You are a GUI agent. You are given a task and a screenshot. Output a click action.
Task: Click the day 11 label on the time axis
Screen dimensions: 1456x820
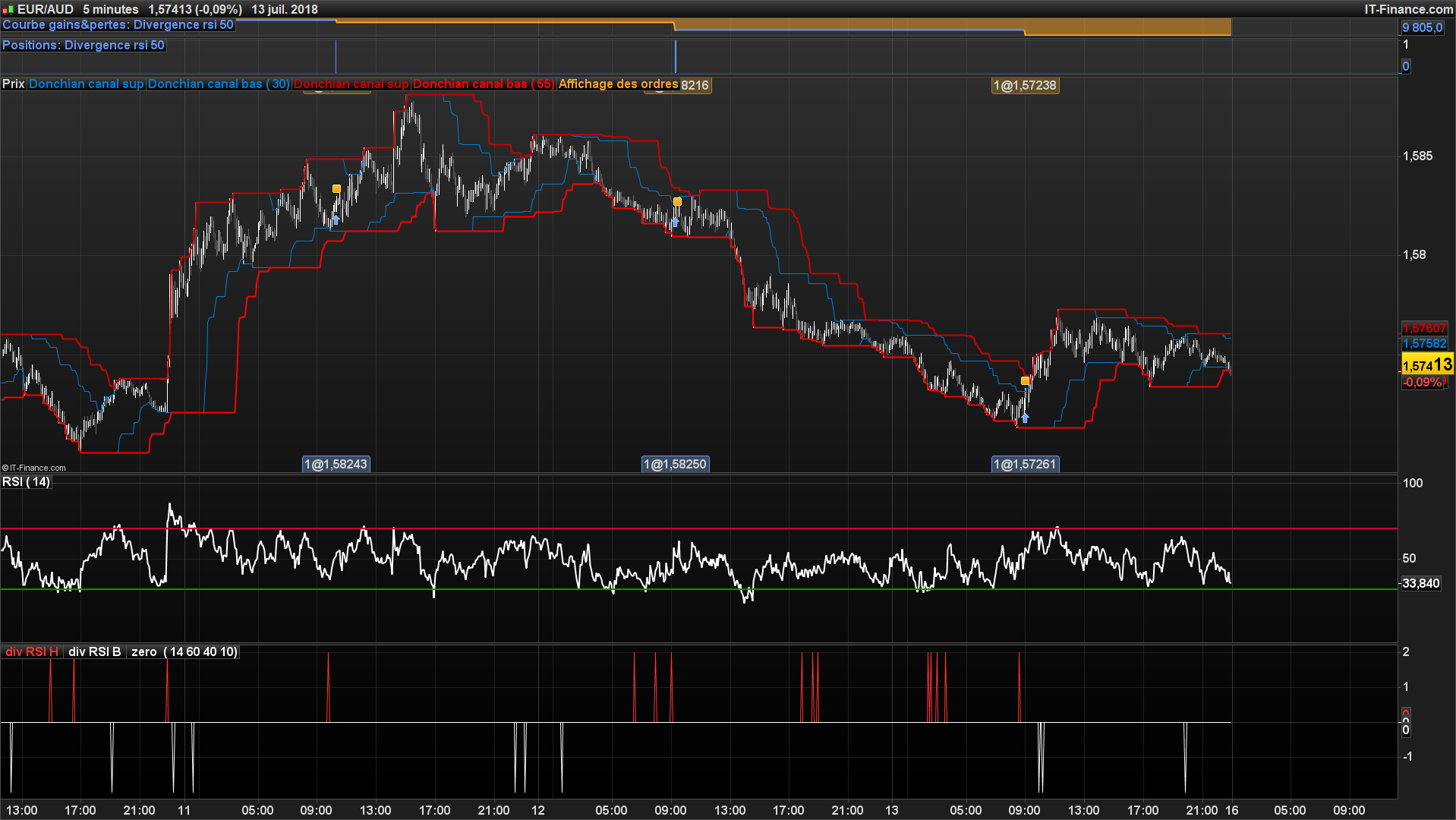click(x=184, y=810)
